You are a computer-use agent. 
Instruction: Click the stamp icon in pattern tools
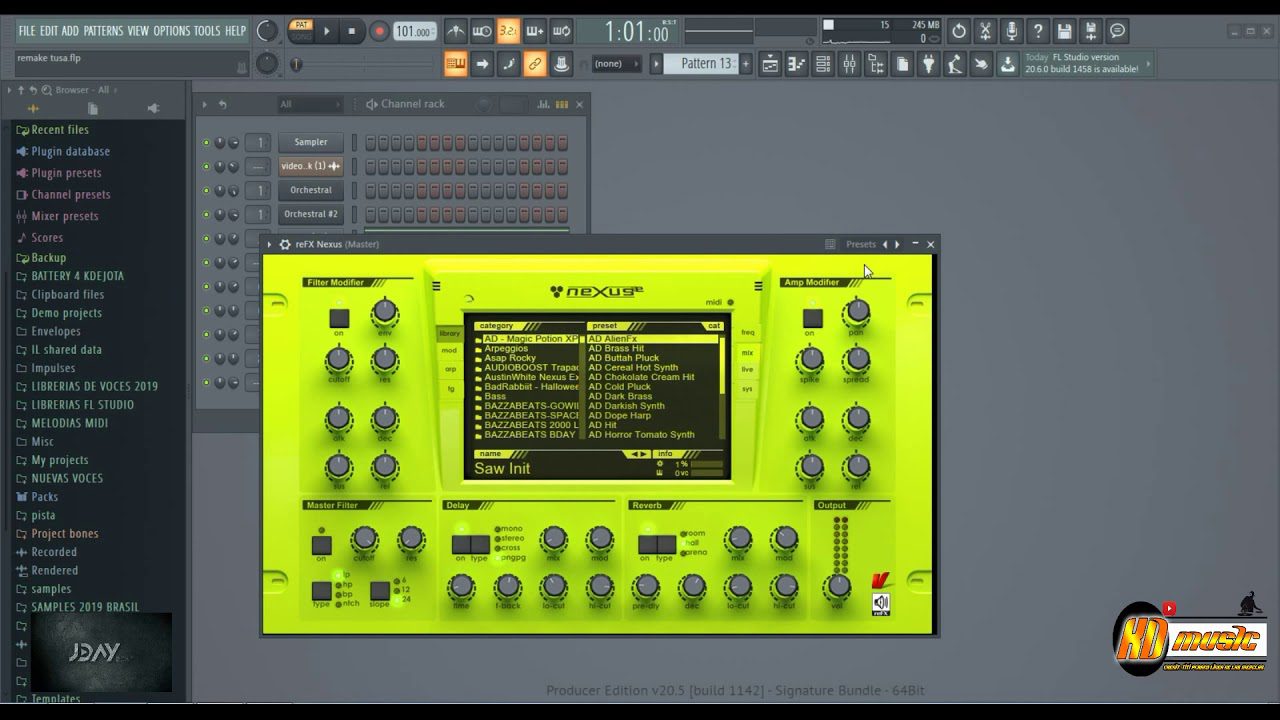pos(561,65)
